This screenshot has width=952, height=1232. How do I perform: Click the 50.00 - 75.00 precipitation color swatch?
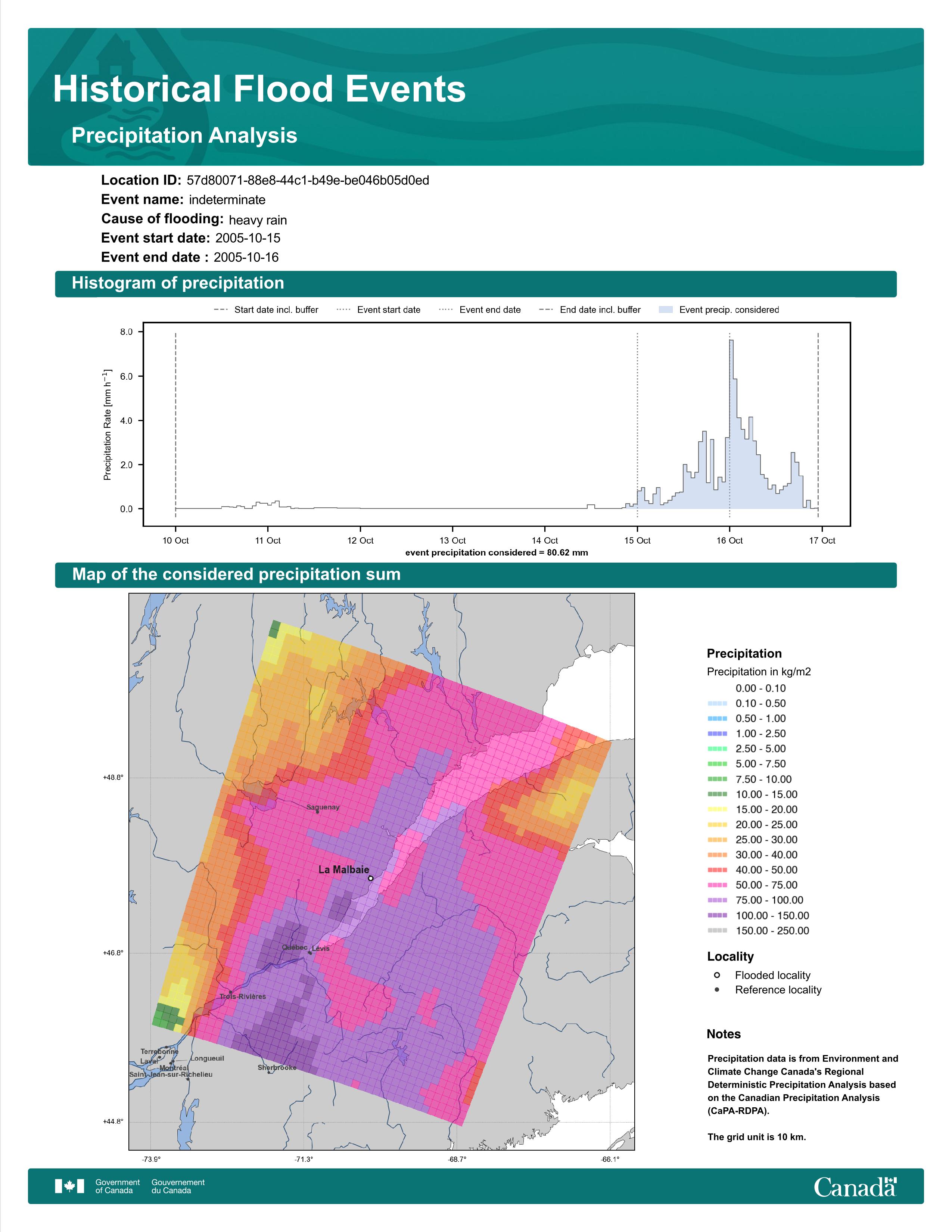pos(718,885)
